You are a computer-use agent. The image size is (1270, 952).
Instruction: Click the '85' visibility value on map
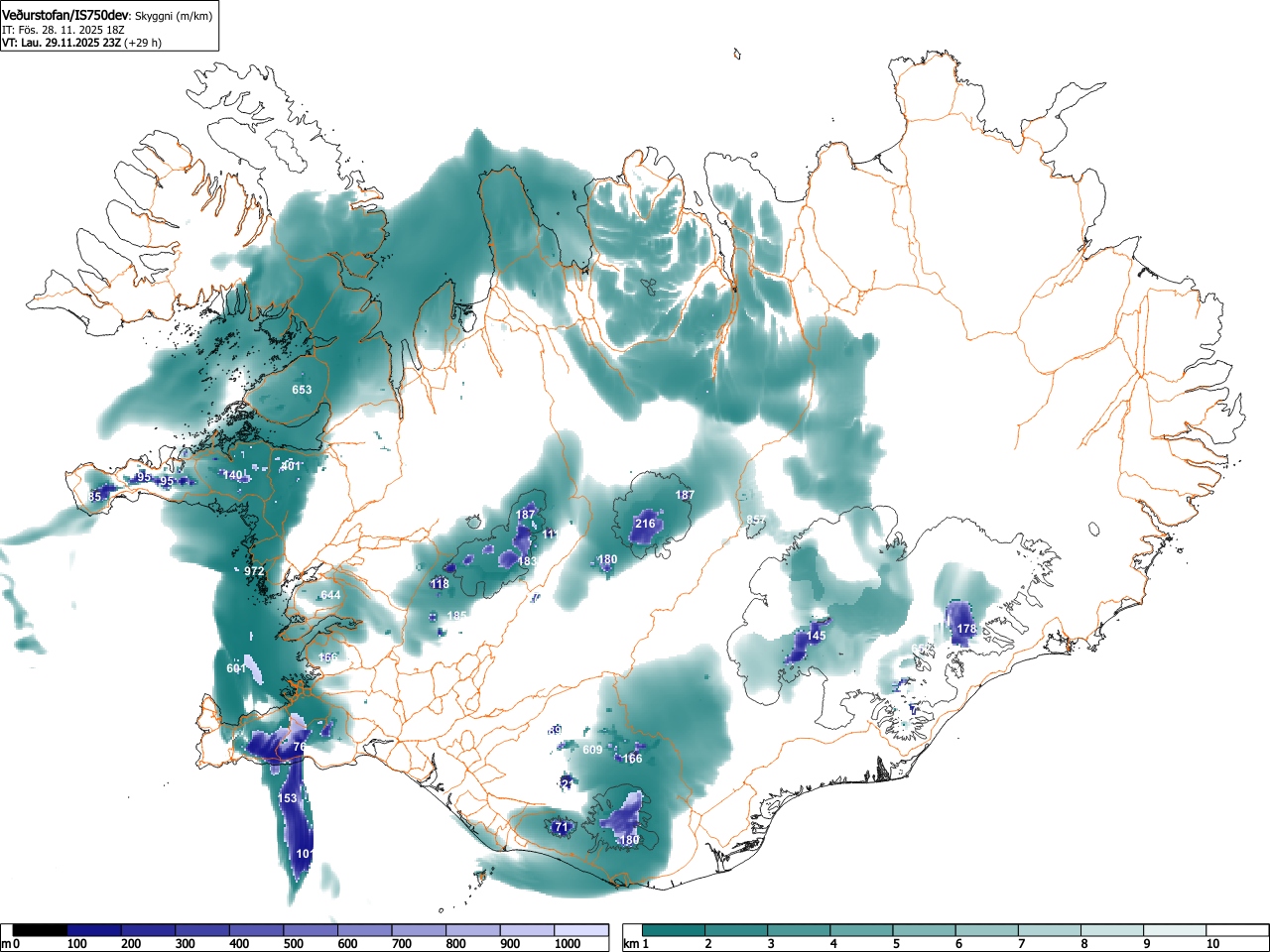click(95, 497)
